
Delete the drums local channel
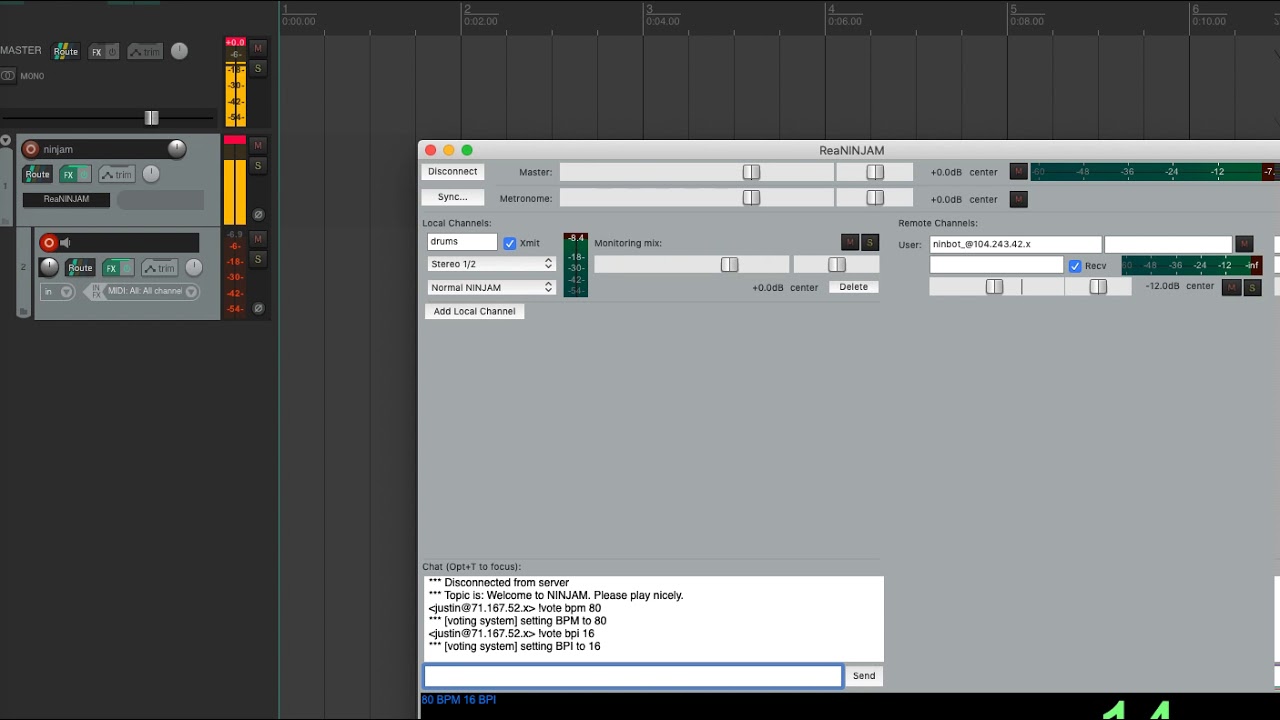tap(853, 287)
